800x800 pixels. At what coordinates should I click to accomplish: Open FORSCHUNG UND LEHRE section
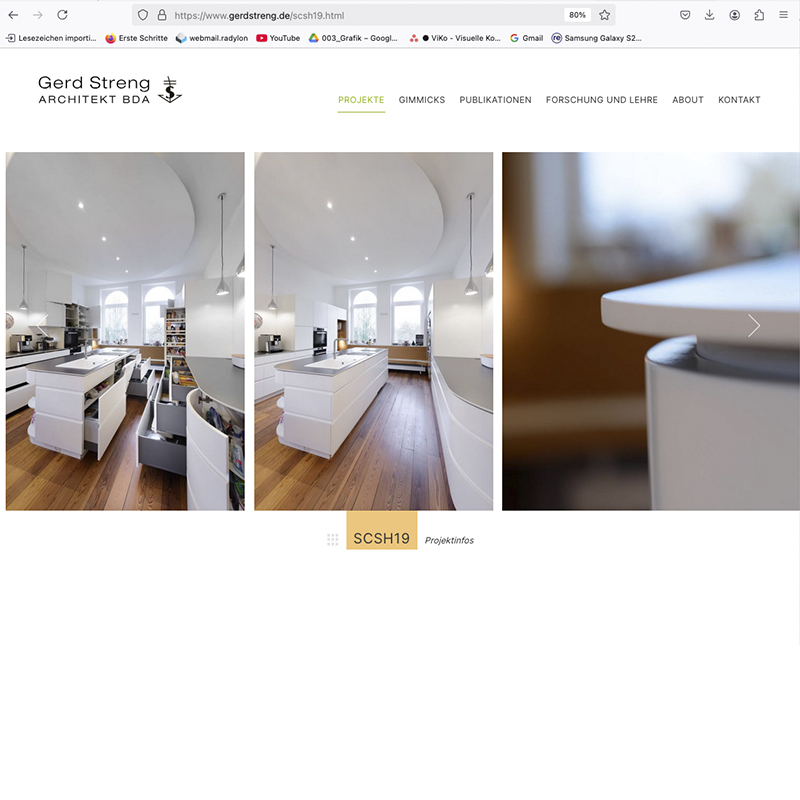602,100
